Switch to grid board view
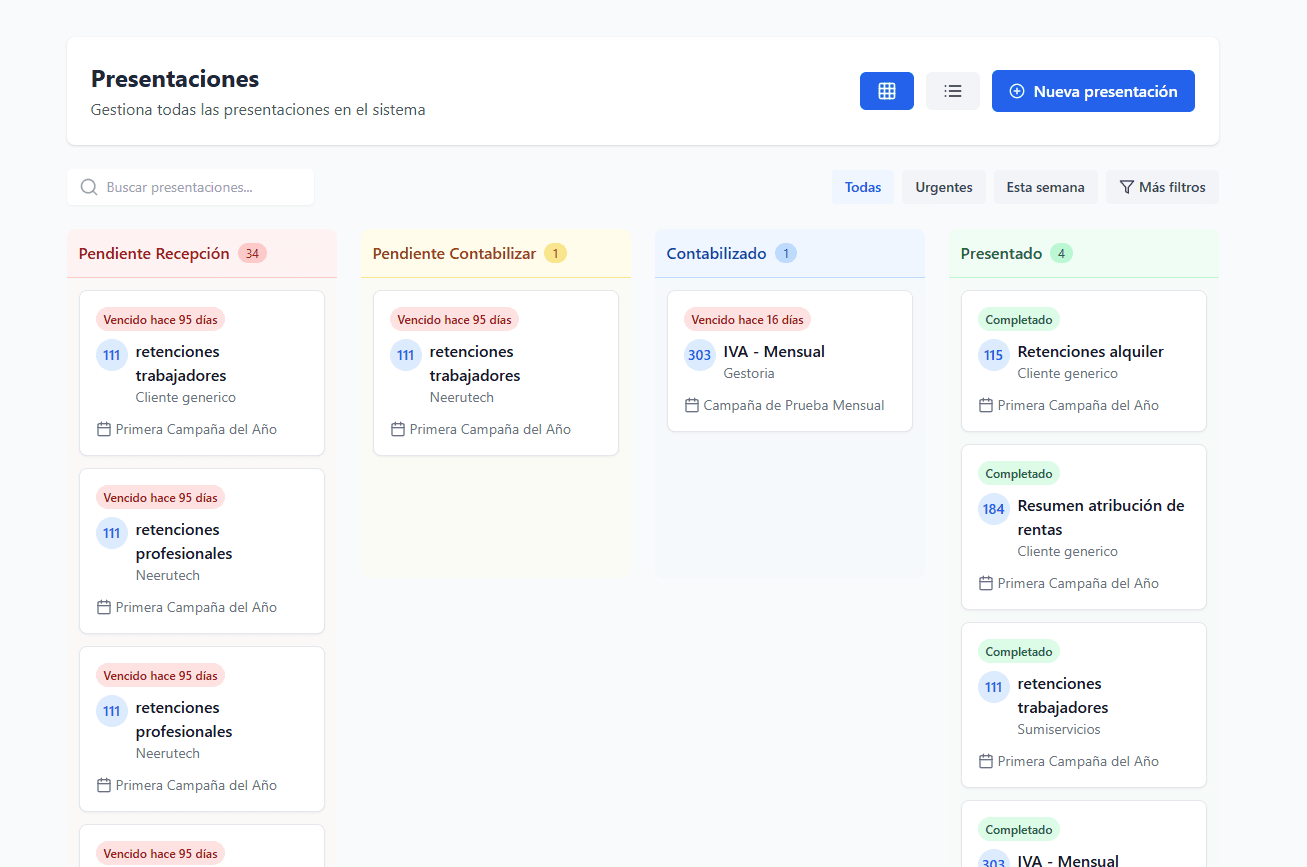This screenshot has height=867, width=1307. (x=886, y=91)
